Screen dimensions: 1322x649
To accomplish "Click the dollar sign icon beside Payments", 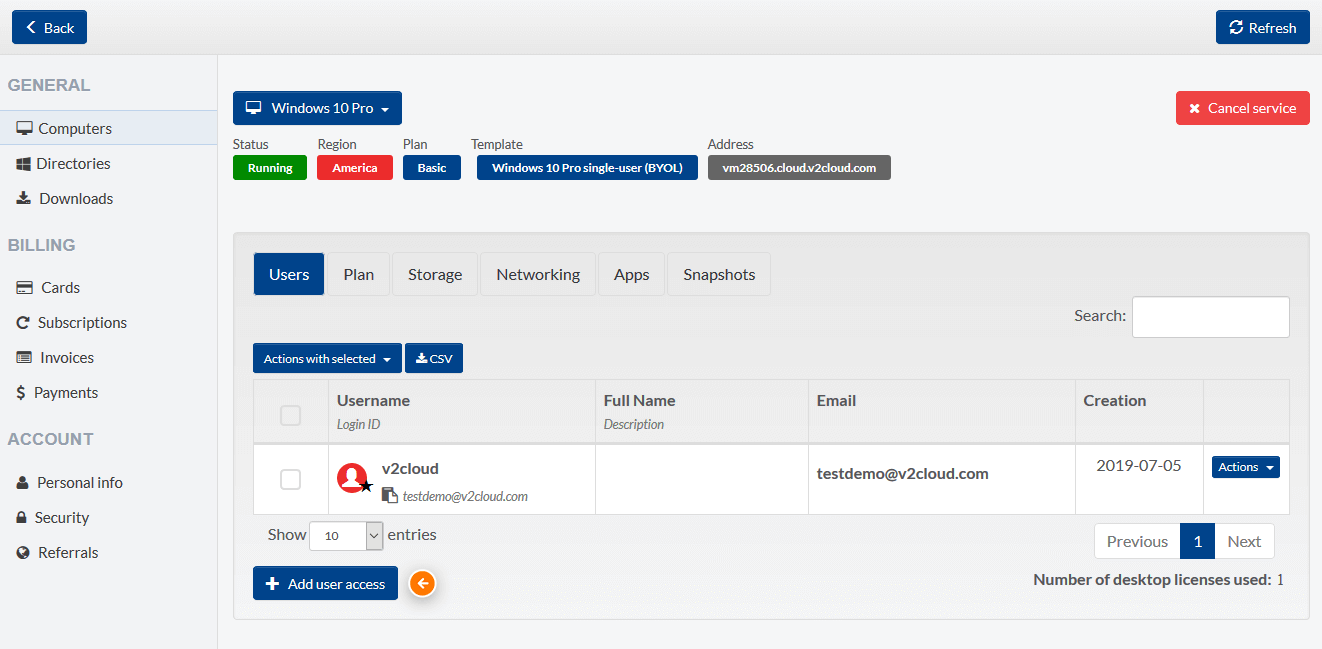I will (x=21, y=393).
